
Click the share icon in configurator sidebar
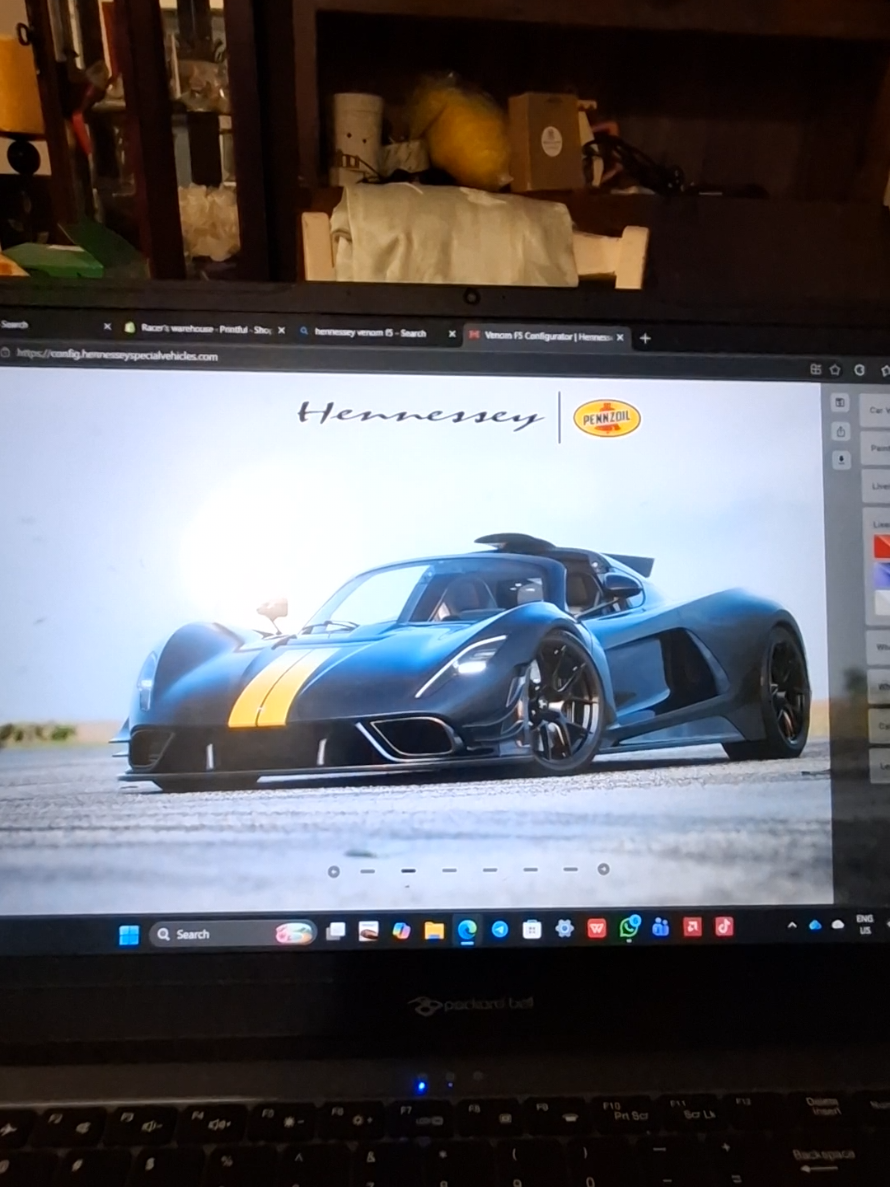click(841, 431)
